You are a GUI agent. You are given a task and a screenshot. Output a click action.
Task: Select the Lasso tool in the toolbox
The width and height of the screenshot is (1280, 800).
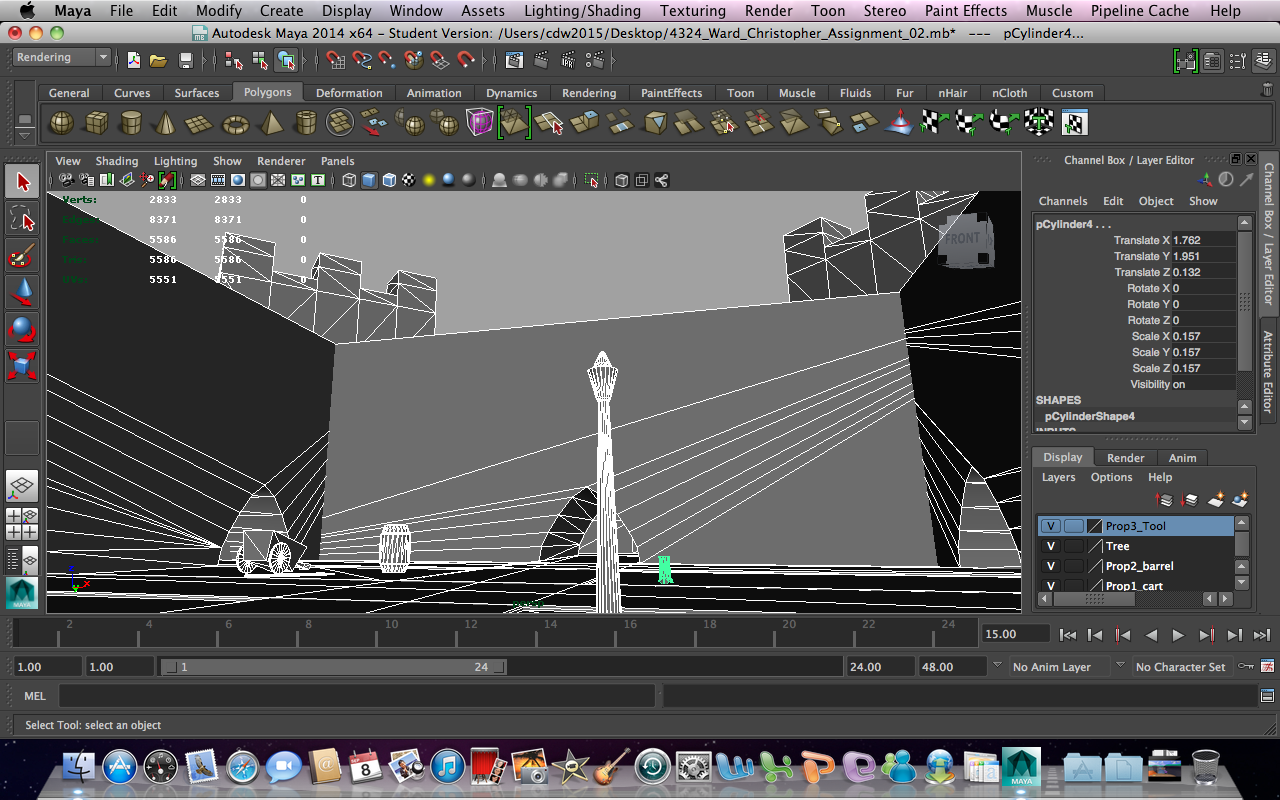(x=22, y=218)
